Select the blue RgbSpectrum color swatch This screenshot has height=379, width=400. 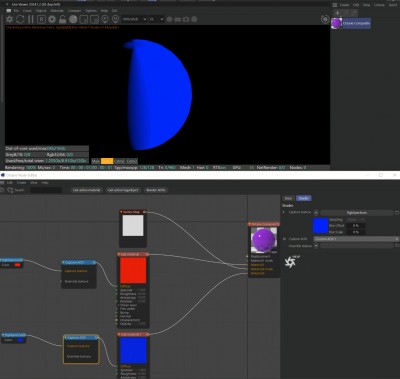pos(21,340)
